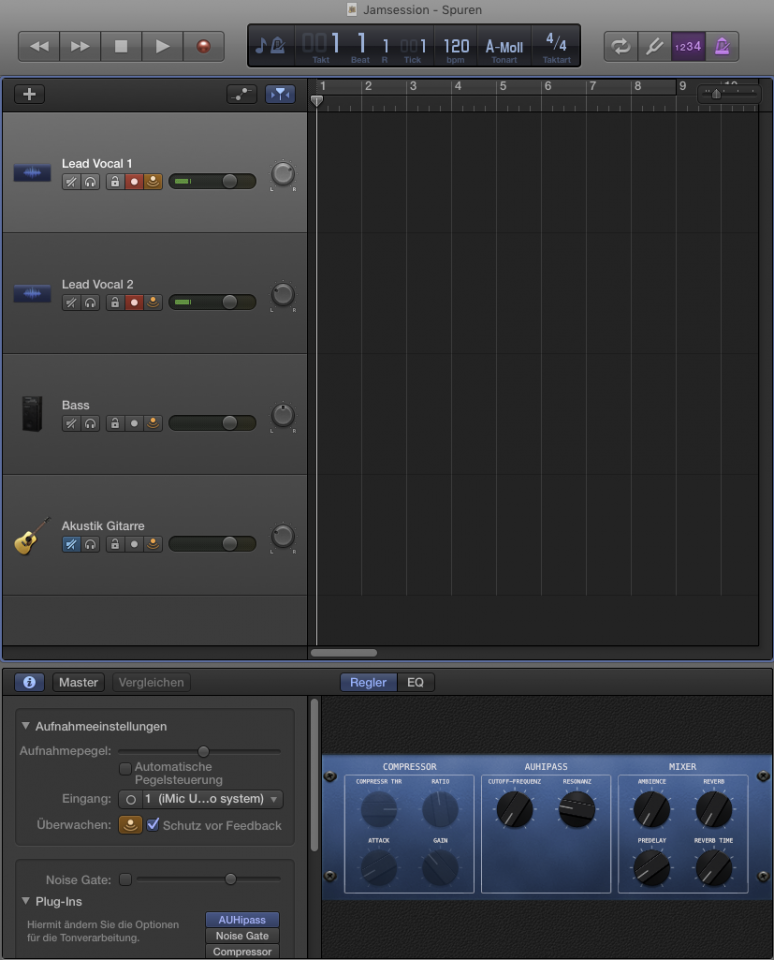Start playback with the play button
The image size is (774, 960).
162,47
